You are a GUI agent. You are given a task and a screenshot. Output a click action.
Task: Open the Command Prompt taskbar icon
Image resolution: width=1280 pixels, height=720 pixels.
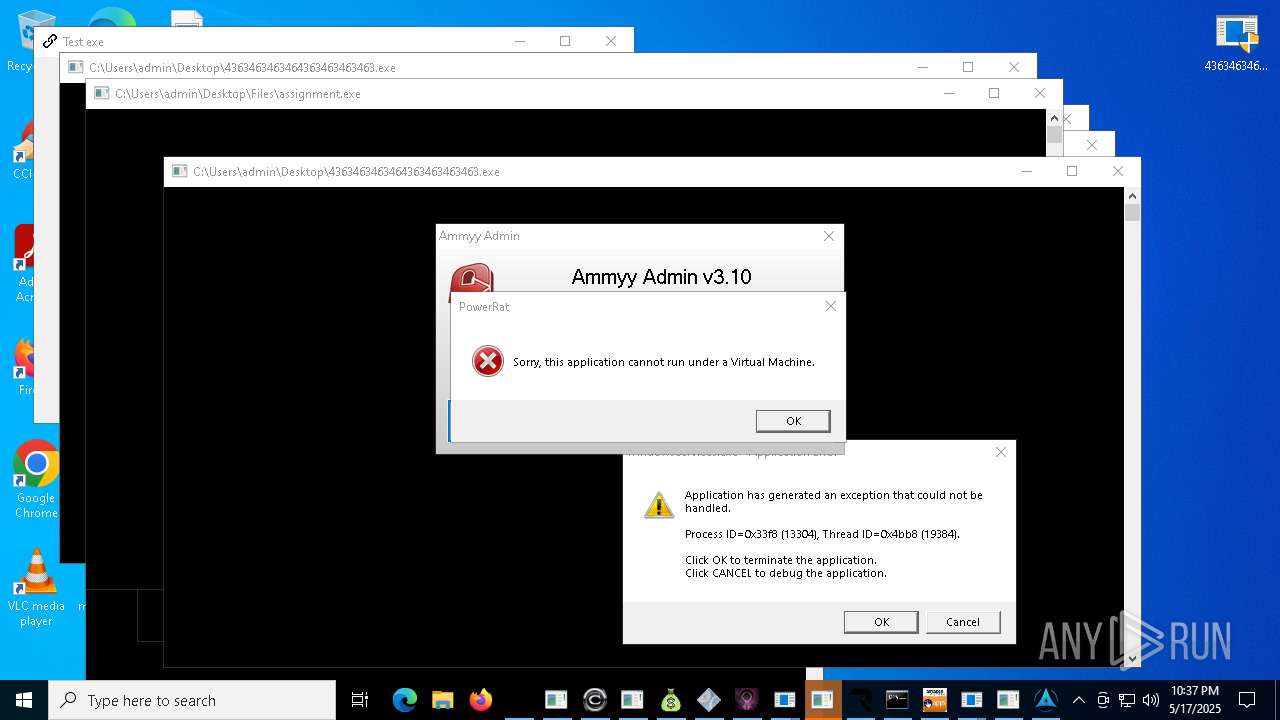pos(897,700)
